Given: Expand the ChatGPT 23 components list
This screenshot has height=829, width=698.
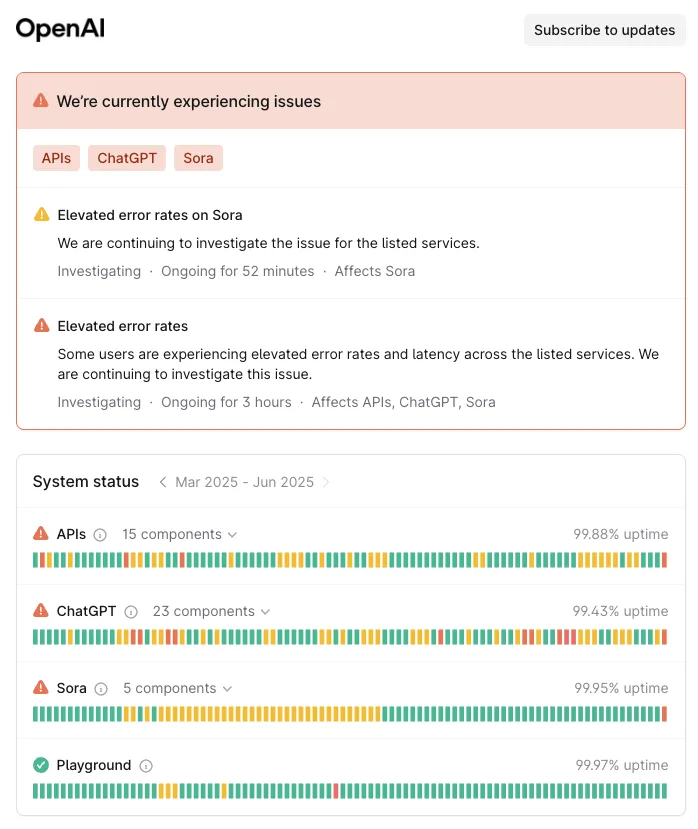Looking at the screenshot, I should [x=211, y=612].
